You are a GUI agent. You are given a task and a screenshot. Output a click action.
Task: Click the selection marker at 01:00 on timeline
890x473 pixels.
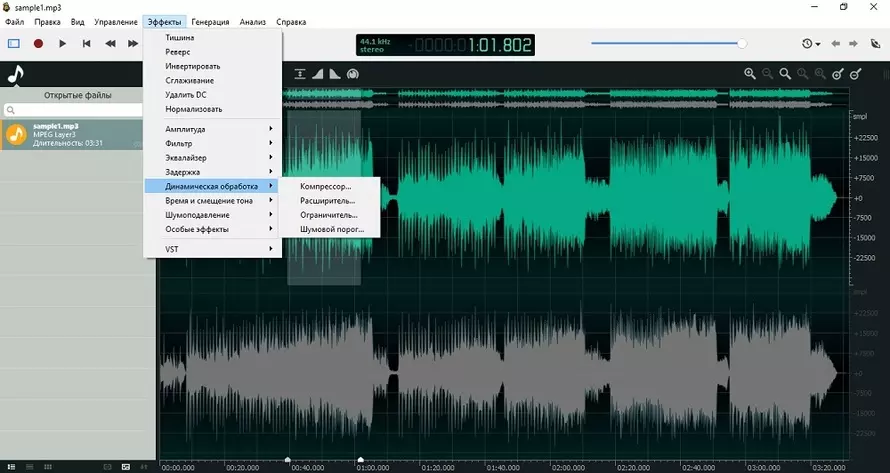coord(360,459)
